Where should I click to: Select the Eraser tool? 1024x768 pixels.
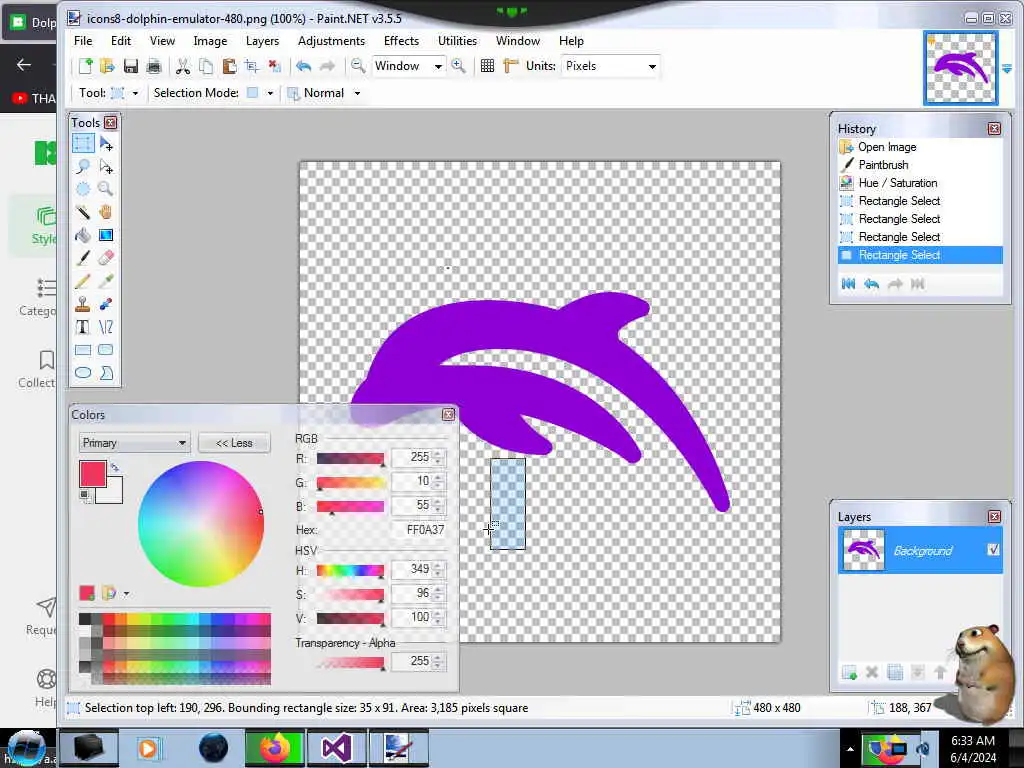(106, 258)
